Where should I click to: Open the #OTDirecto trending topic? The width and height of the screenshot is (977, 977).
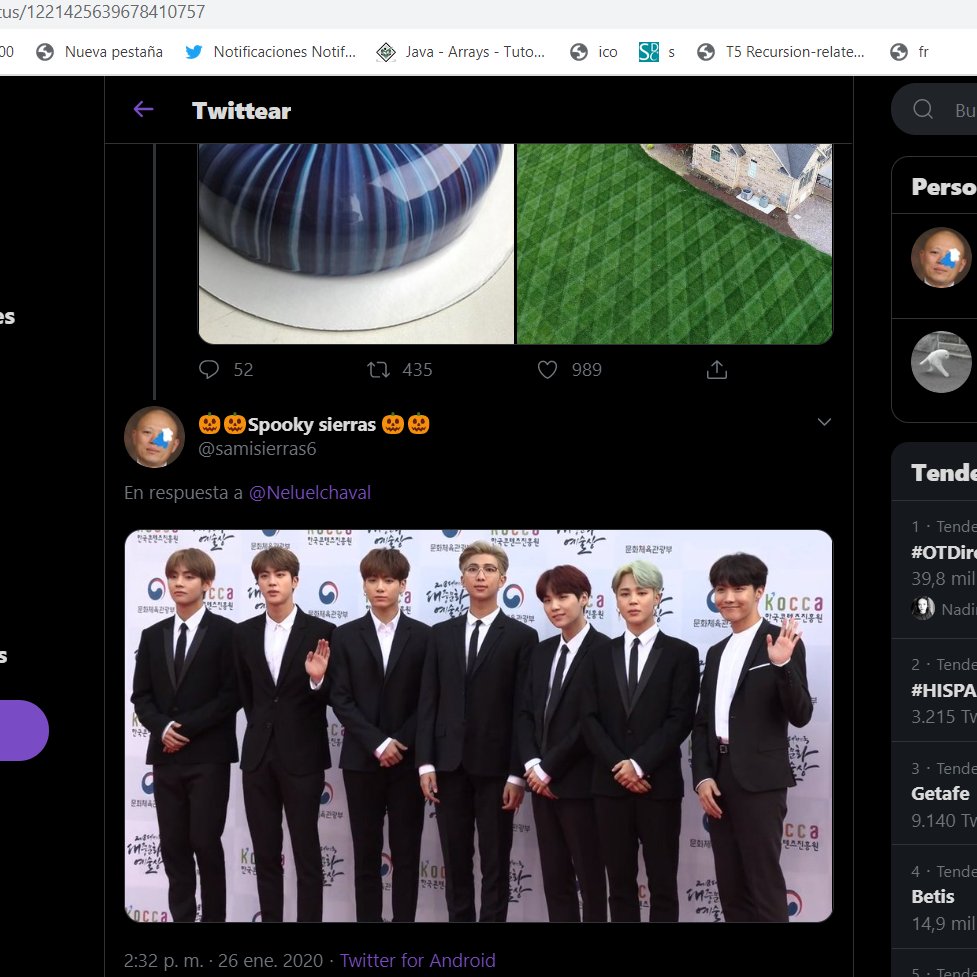tap(943, 553)
